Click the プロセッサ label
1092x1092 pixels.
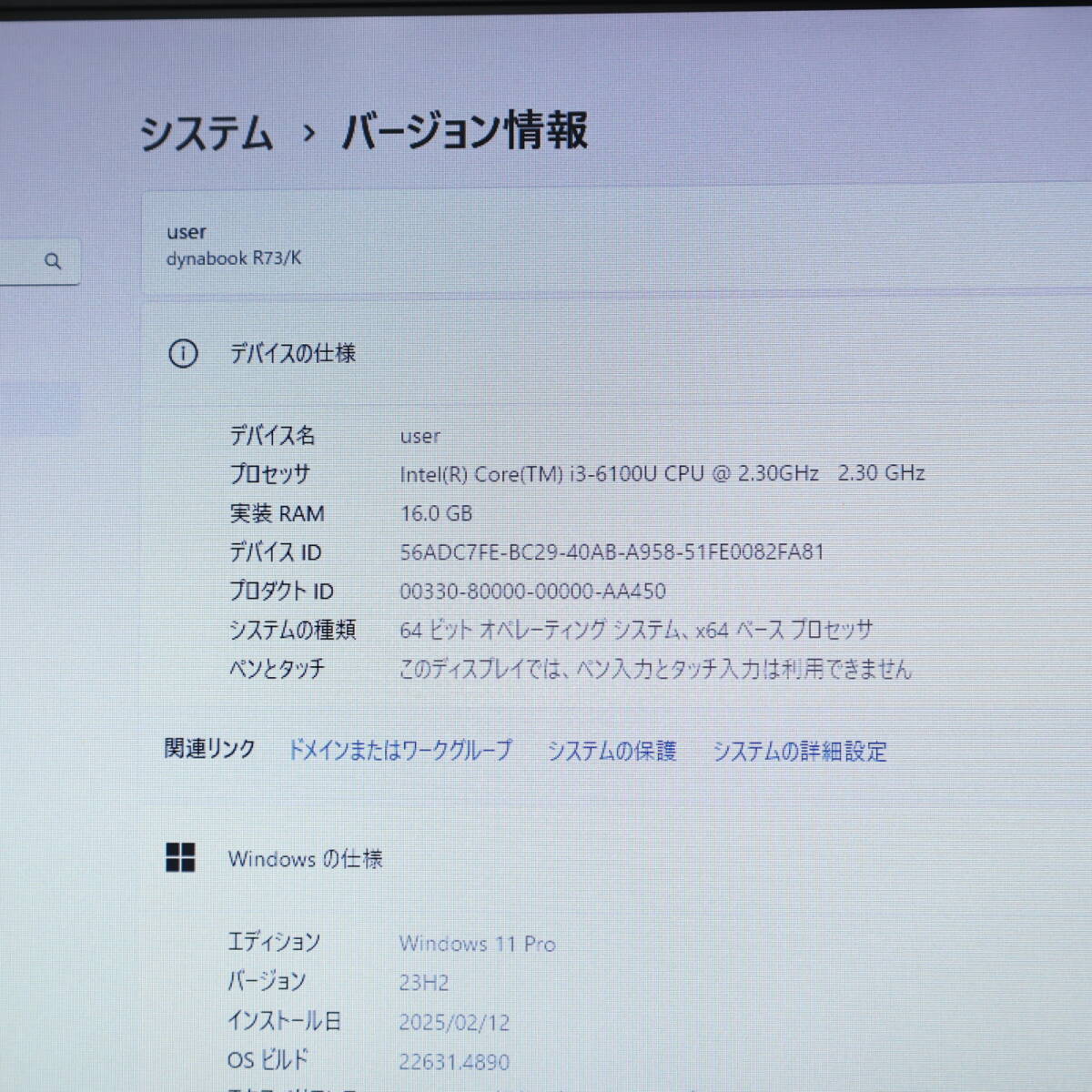tap(269, 473)
